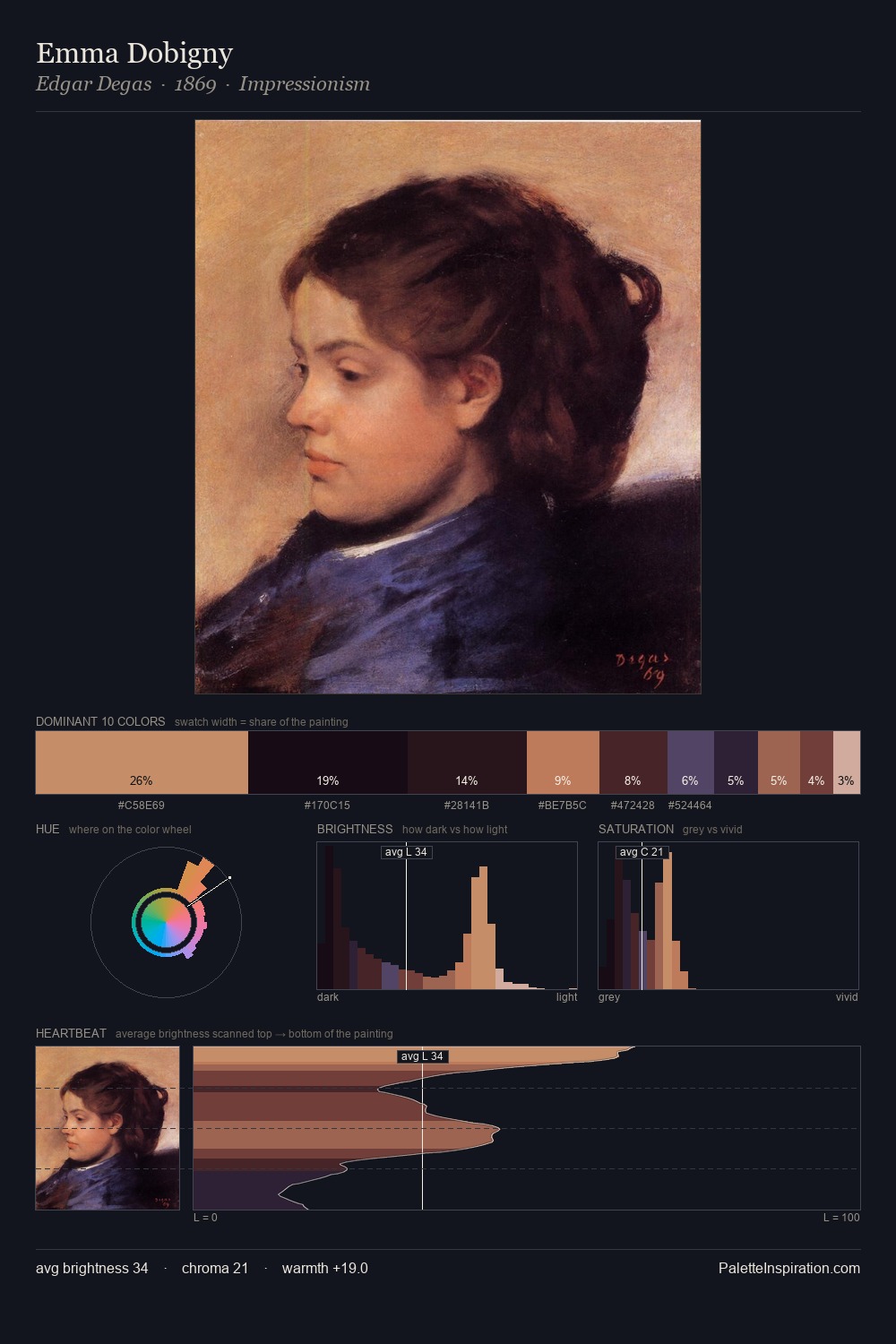Open the small heartbeat painting thumbnail
The image size is (896, 1344).
tap(108, 1128)
